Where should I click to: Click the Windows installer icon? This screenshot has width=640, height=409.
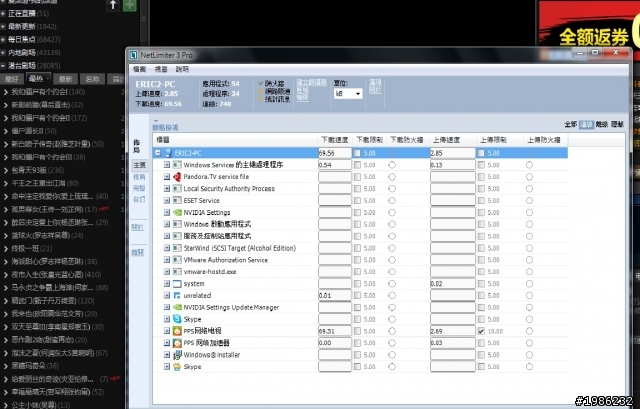click(177, 355)
